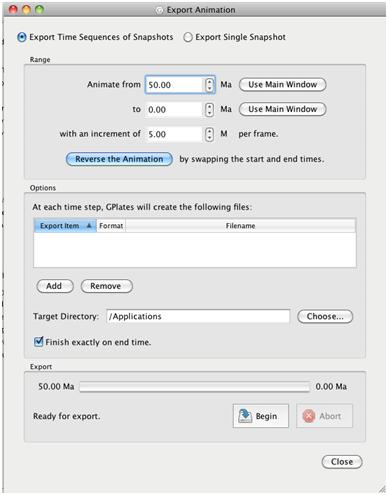Click the Animate from field stepper arrows
388x495 pixels.
pyautogui.click(x=209, y=85)
